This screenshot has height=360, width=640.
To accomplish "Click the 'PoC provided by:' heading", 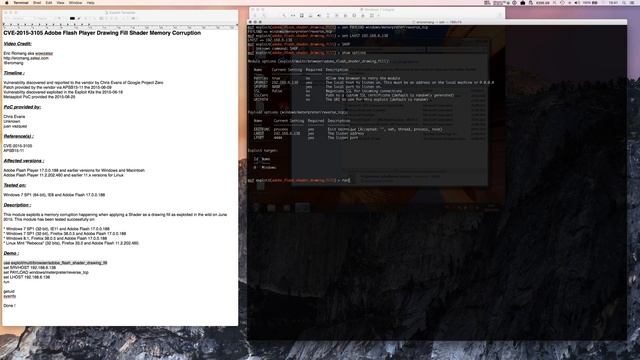I will [x=22, y=107].
